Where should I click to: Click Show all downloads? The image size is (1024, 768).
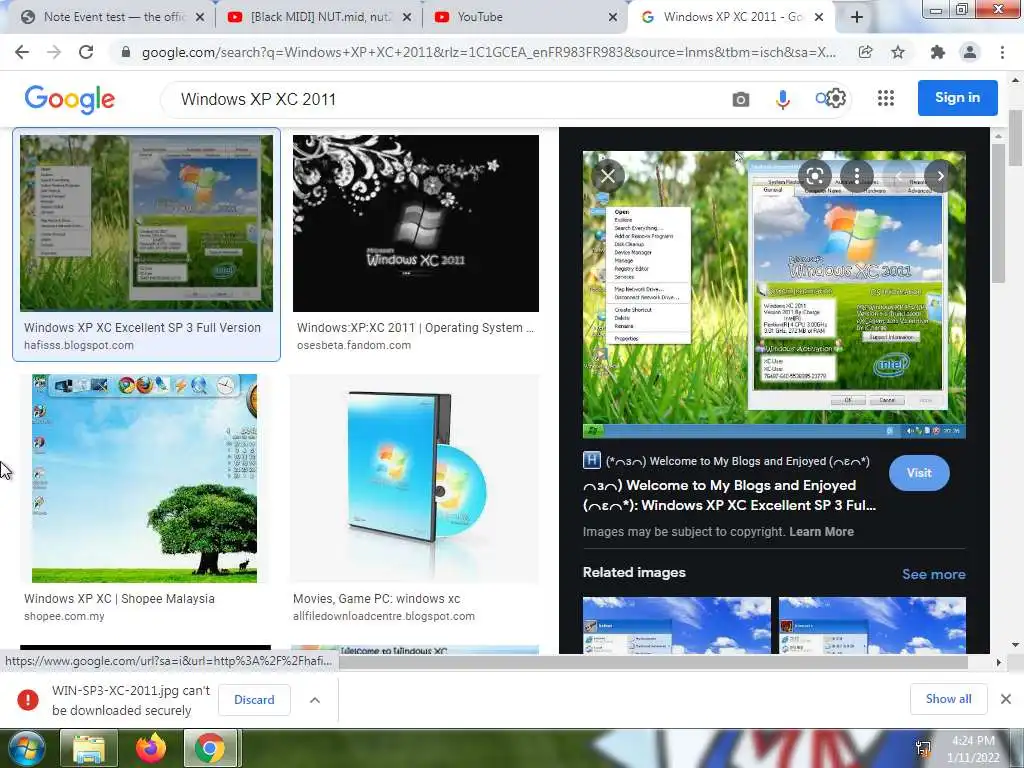coord(948,699)
